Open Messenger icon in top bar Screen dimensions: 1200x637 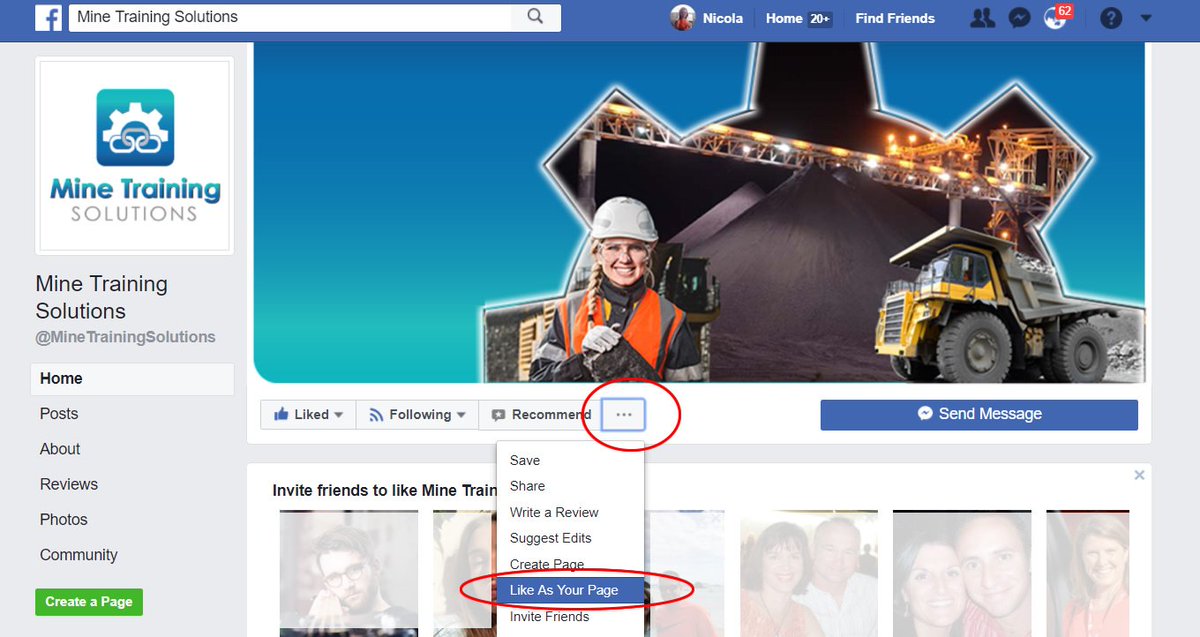click(x=1019, y=18)
